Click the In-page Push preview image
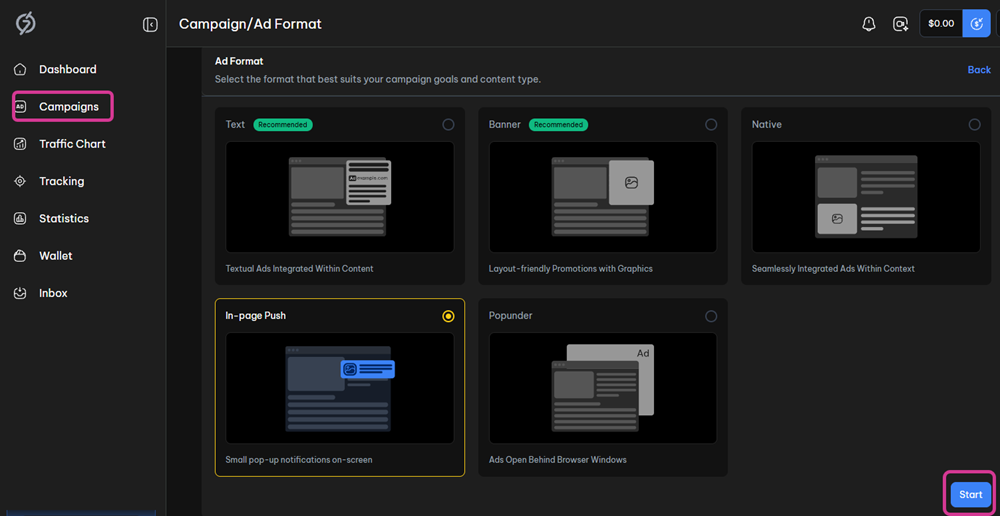This screenshot has width=1000, height=516. click(340, 388)
